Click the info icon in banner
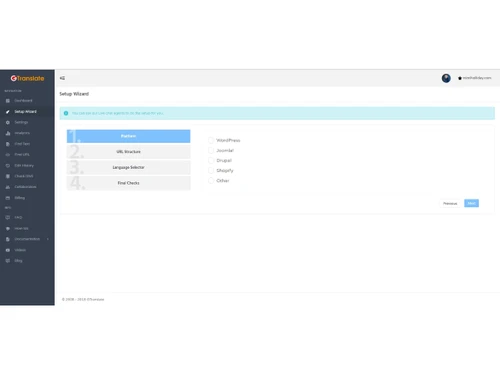 (x=66, y=113)
